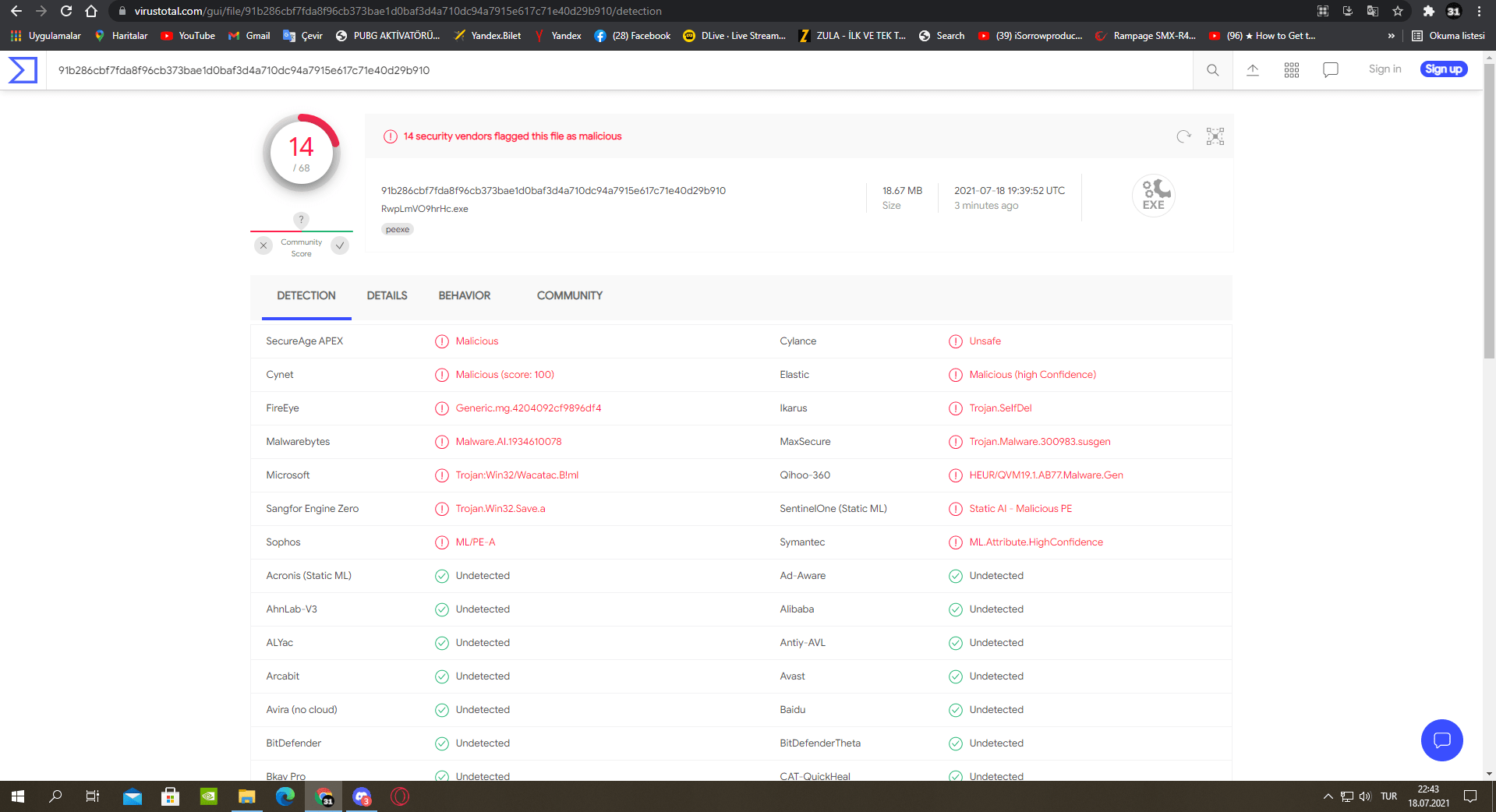Expand the hidden bookmarks overflow chevron
Image resolution: width=1496 pixels, height=812 pixels.
tap(1391, 36)
